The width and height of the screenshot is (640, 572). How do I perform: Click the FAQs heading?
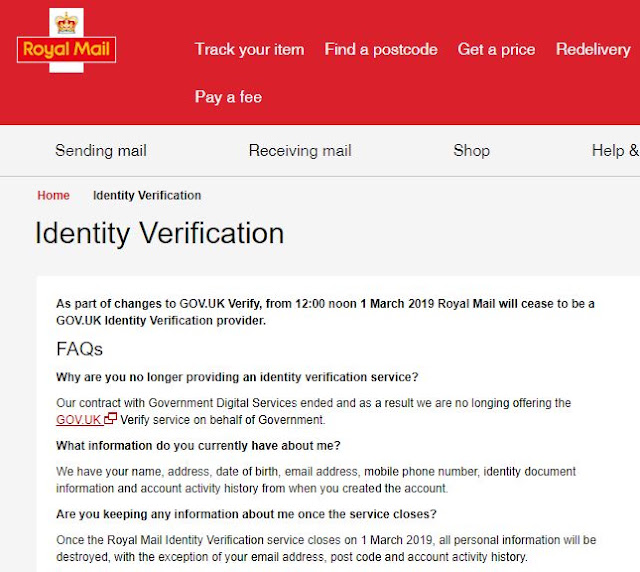pos(80,349)
